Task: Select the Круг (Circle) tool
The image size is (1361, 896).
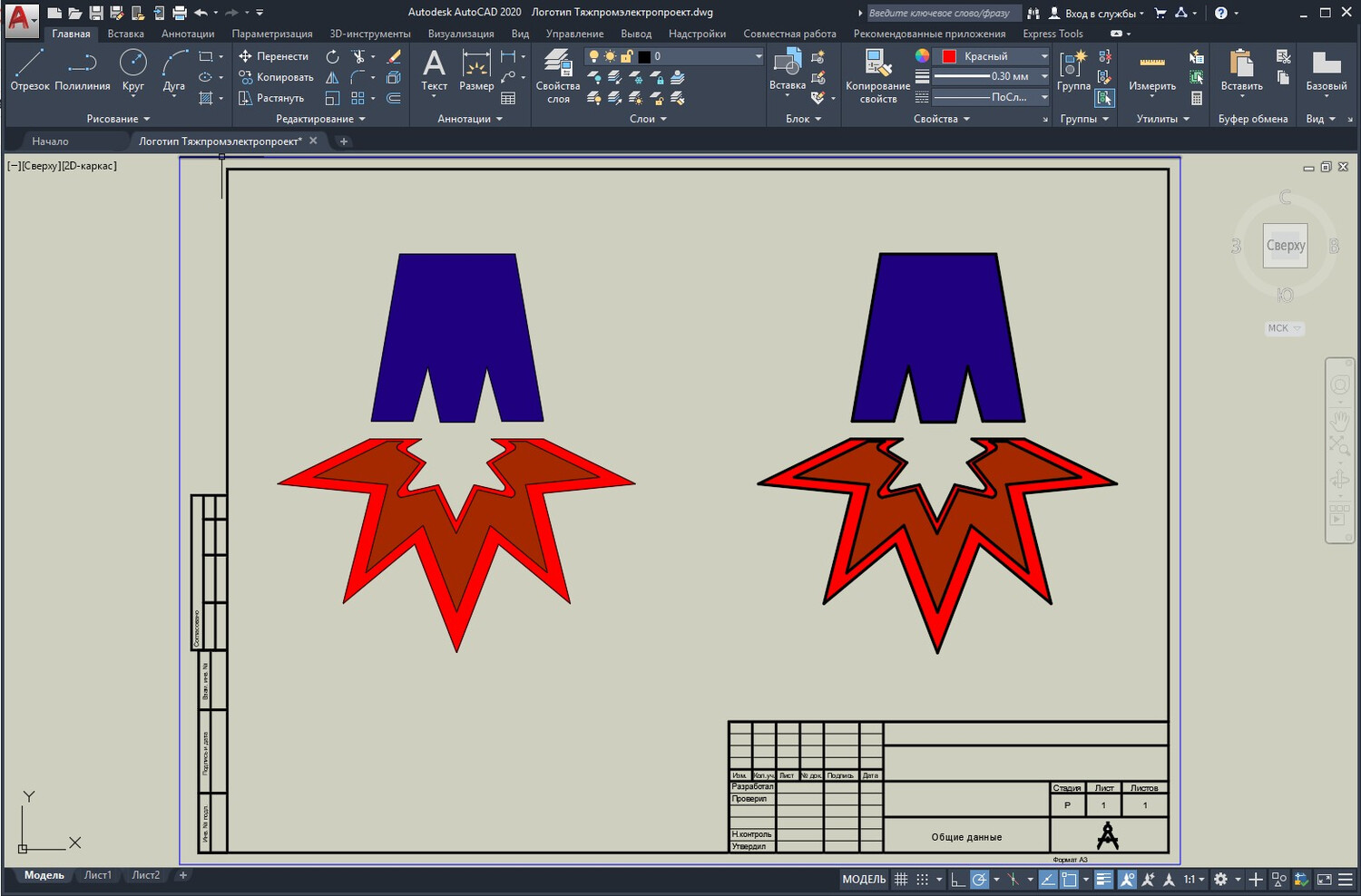Action: [133, 71]
